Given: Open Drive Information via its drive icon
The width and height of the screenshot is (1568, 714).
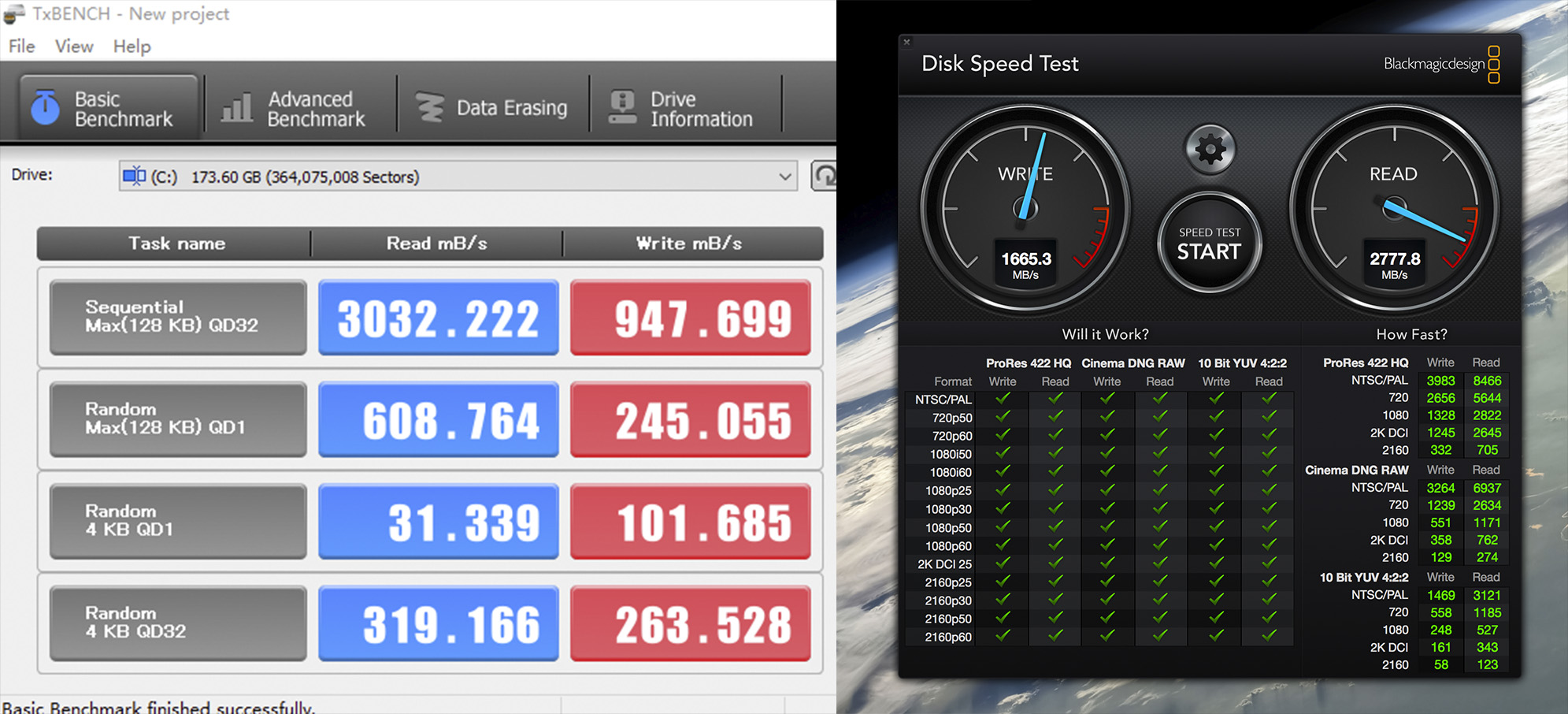Looking at the screenshot, I should coord(621,106).
